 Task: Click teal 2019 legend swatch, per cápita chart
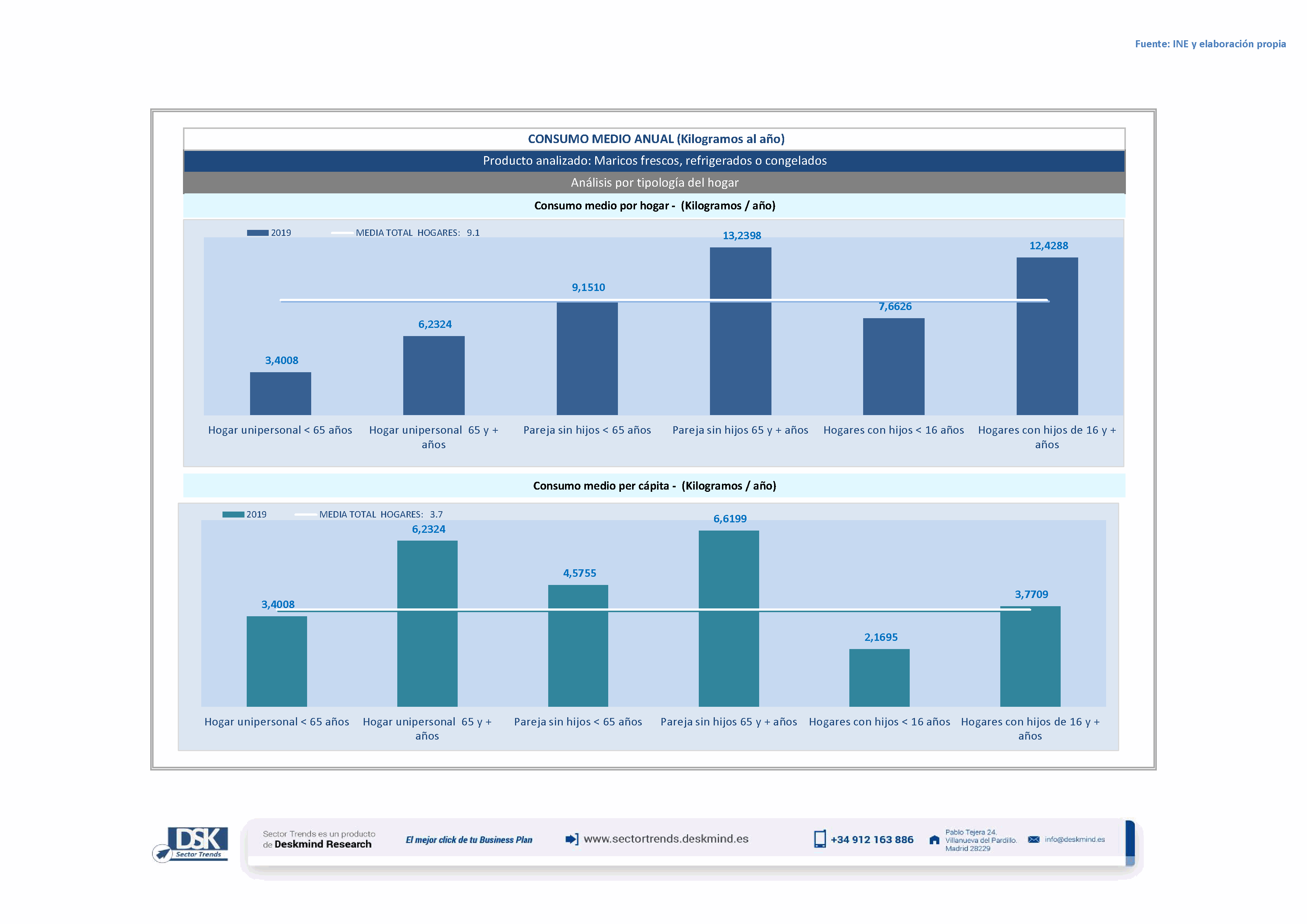click(x=233, y=514)
